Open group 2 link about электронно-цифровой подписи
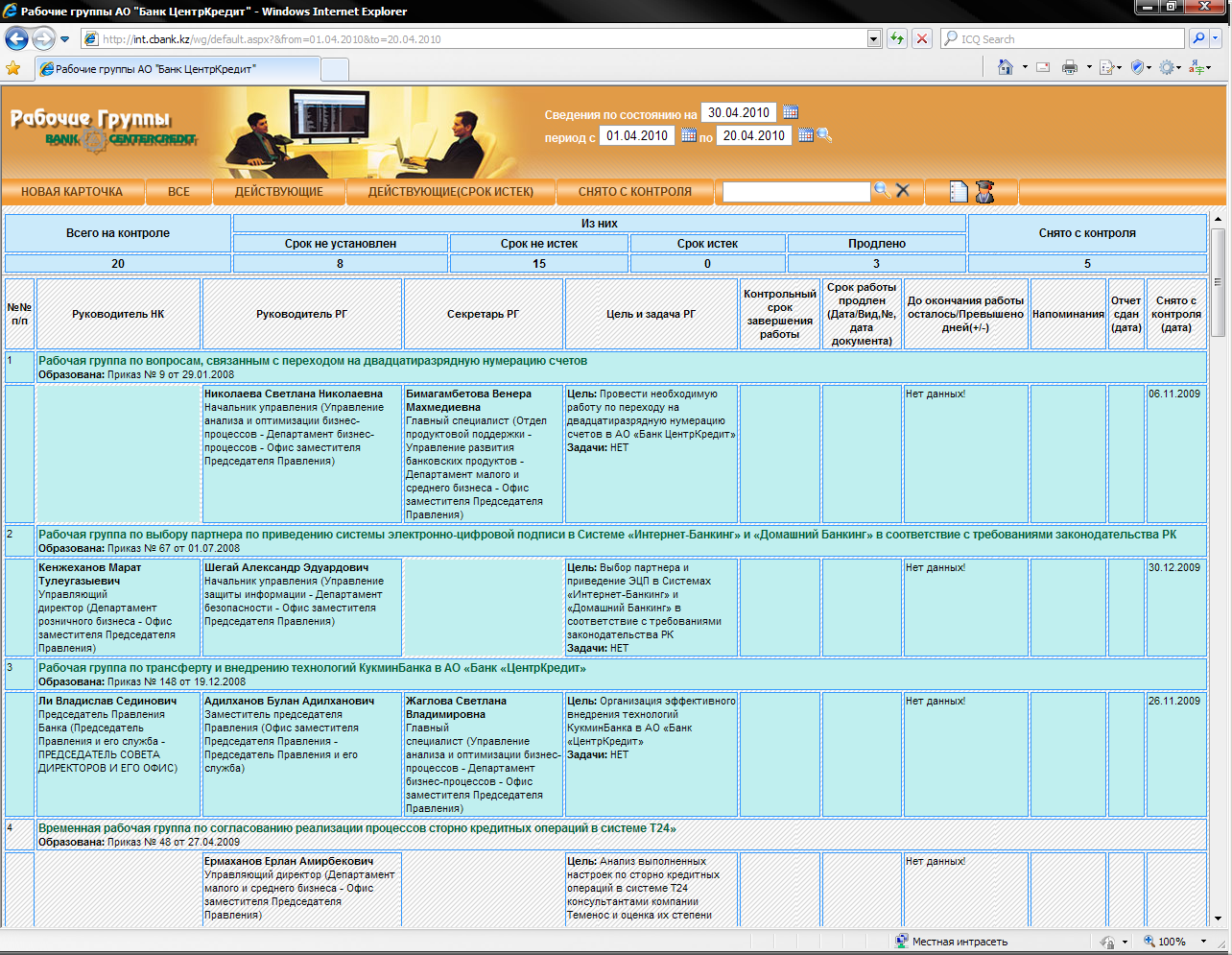The height and width of the screenshot is (955, 1232). pos(607,535)
